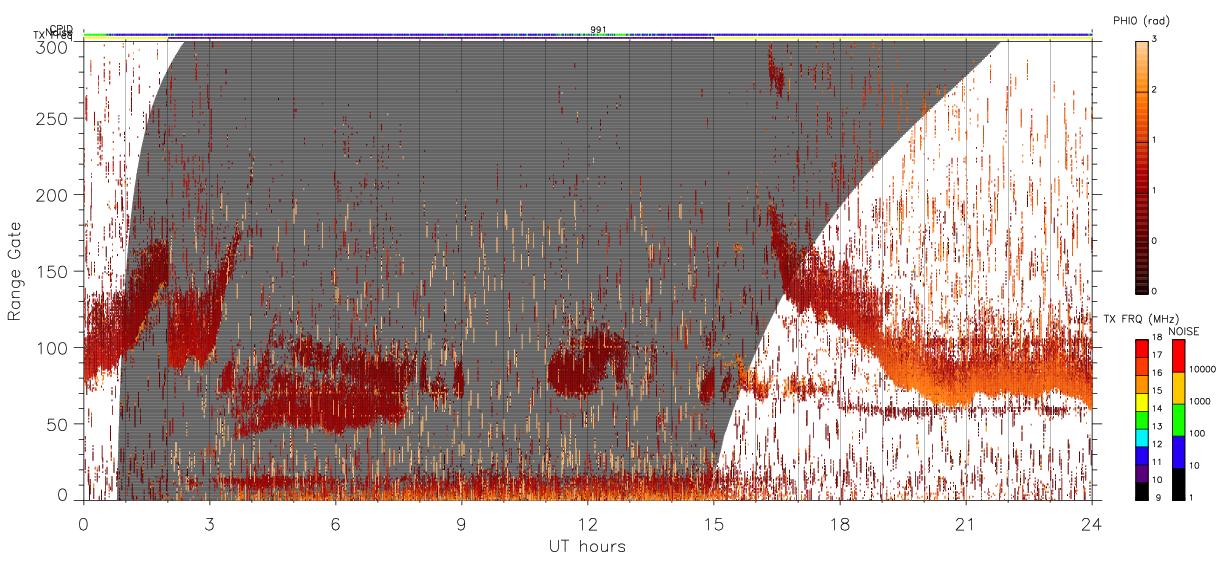Screen dimensions: 1228x567
Task: Click the x-axis tick label '0'
Action: [x=83, y=523]
